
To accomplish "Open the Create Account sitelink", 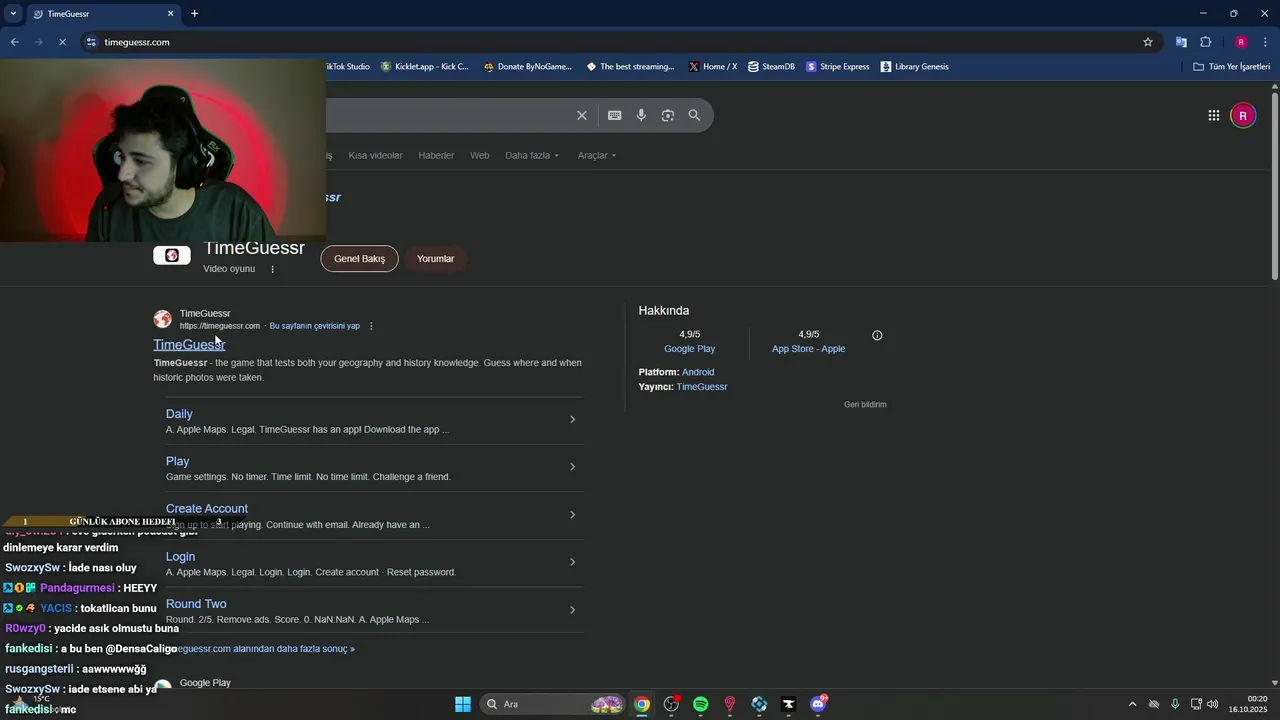I will (207, 509).
